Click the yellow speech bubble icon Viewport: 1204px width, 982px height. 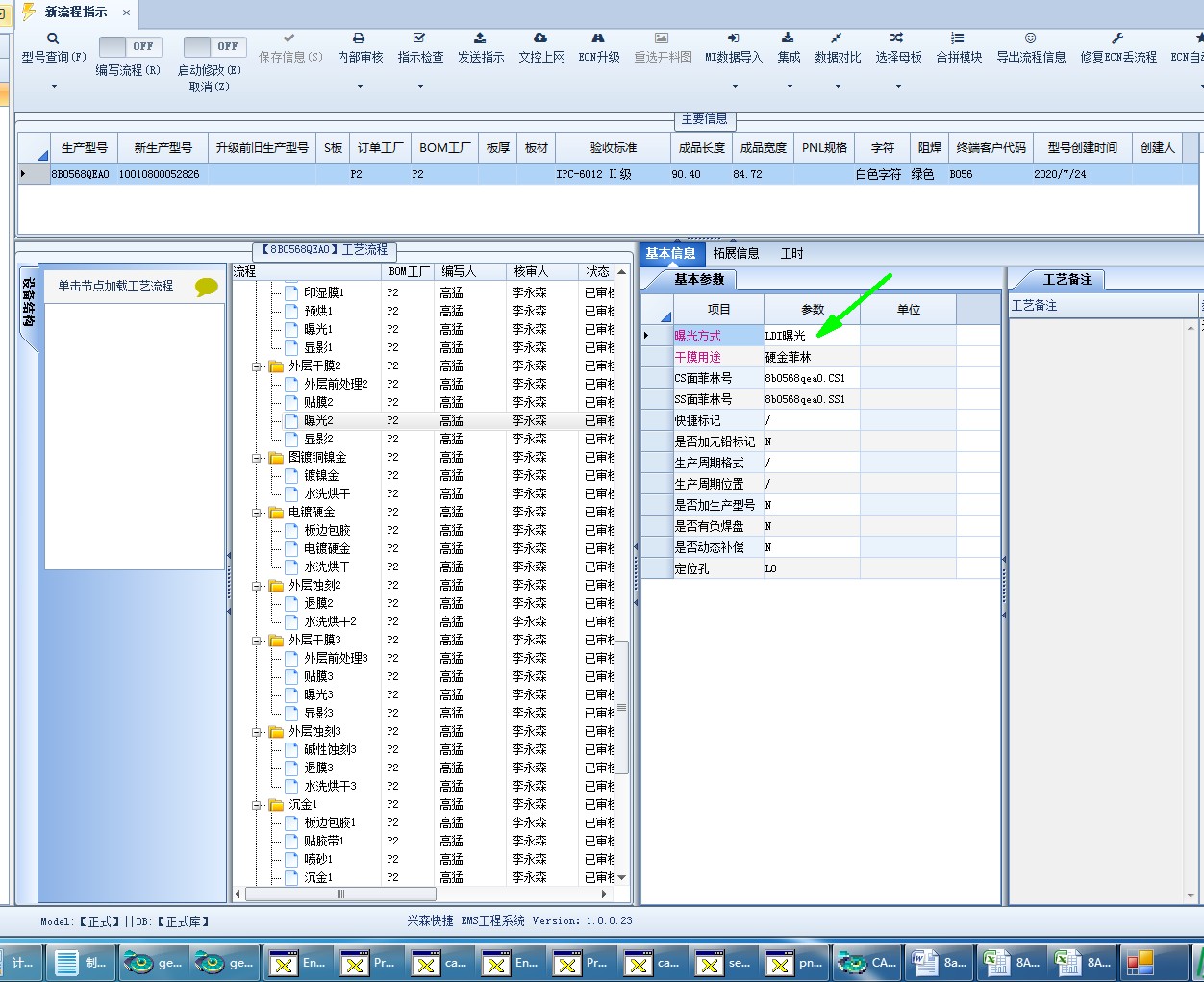point(207,287)
